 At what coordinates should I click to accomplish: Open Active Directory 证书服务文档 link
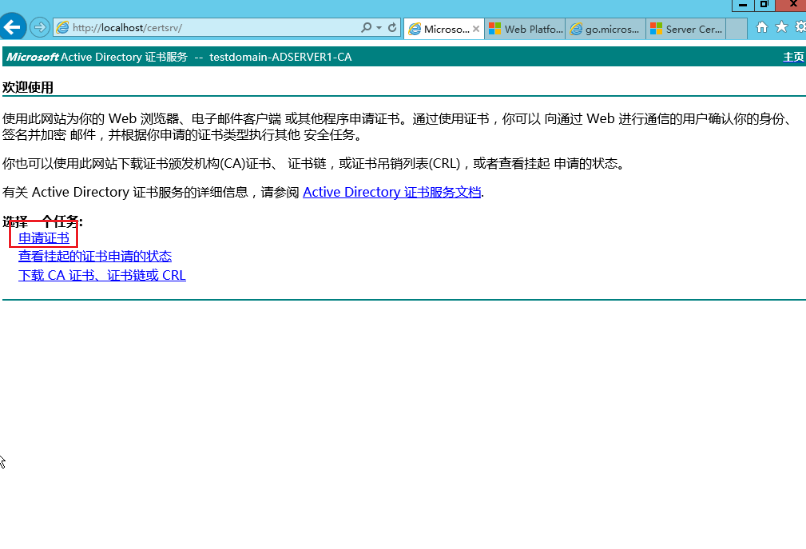(392, 192)
